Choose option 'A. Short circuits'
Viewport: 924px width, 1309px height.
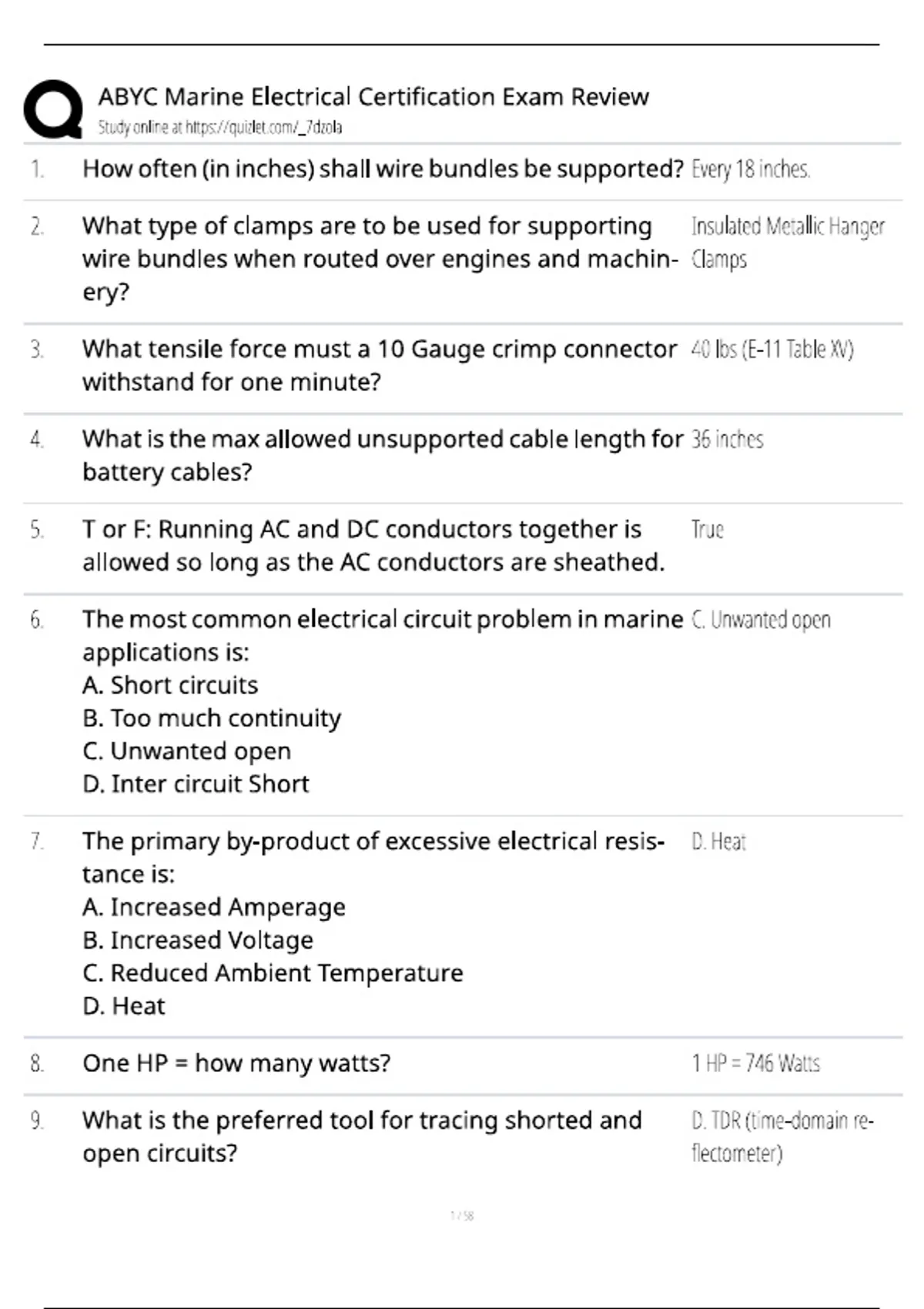(170, 685)
